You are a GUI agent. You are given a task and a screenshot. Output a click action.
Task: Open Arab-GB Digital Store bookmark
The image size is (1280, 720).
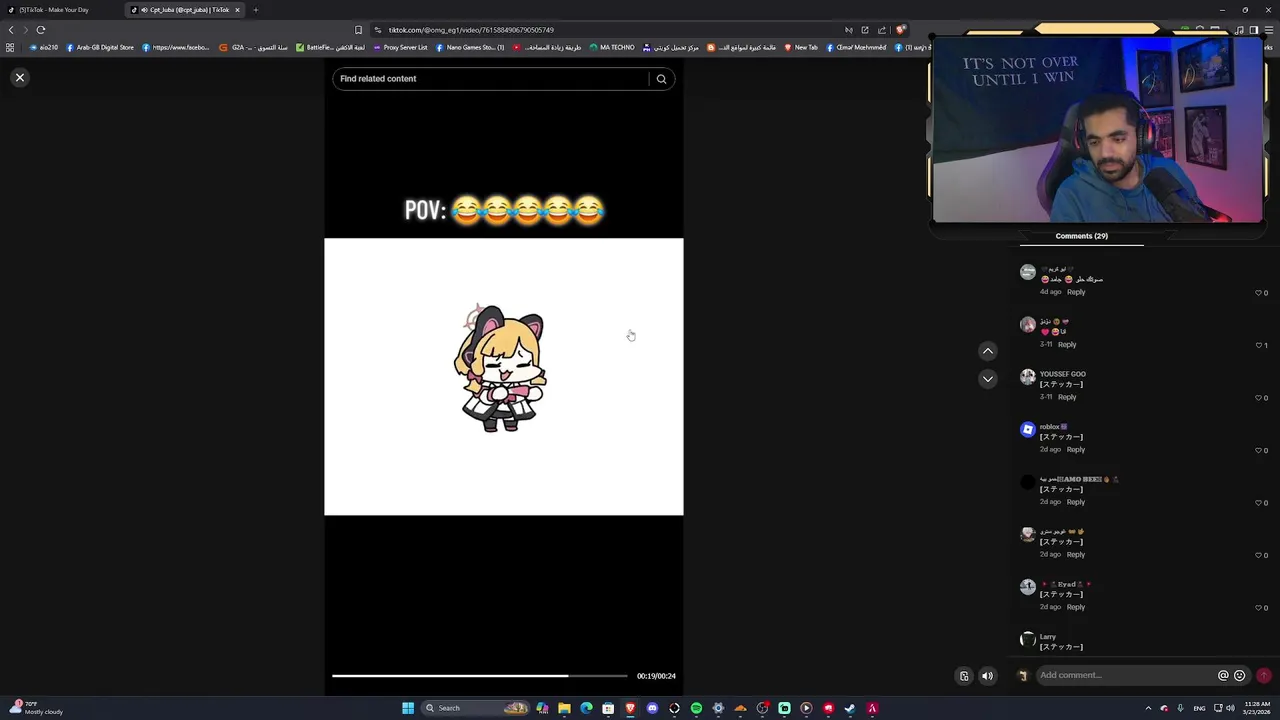pos(100,47)
